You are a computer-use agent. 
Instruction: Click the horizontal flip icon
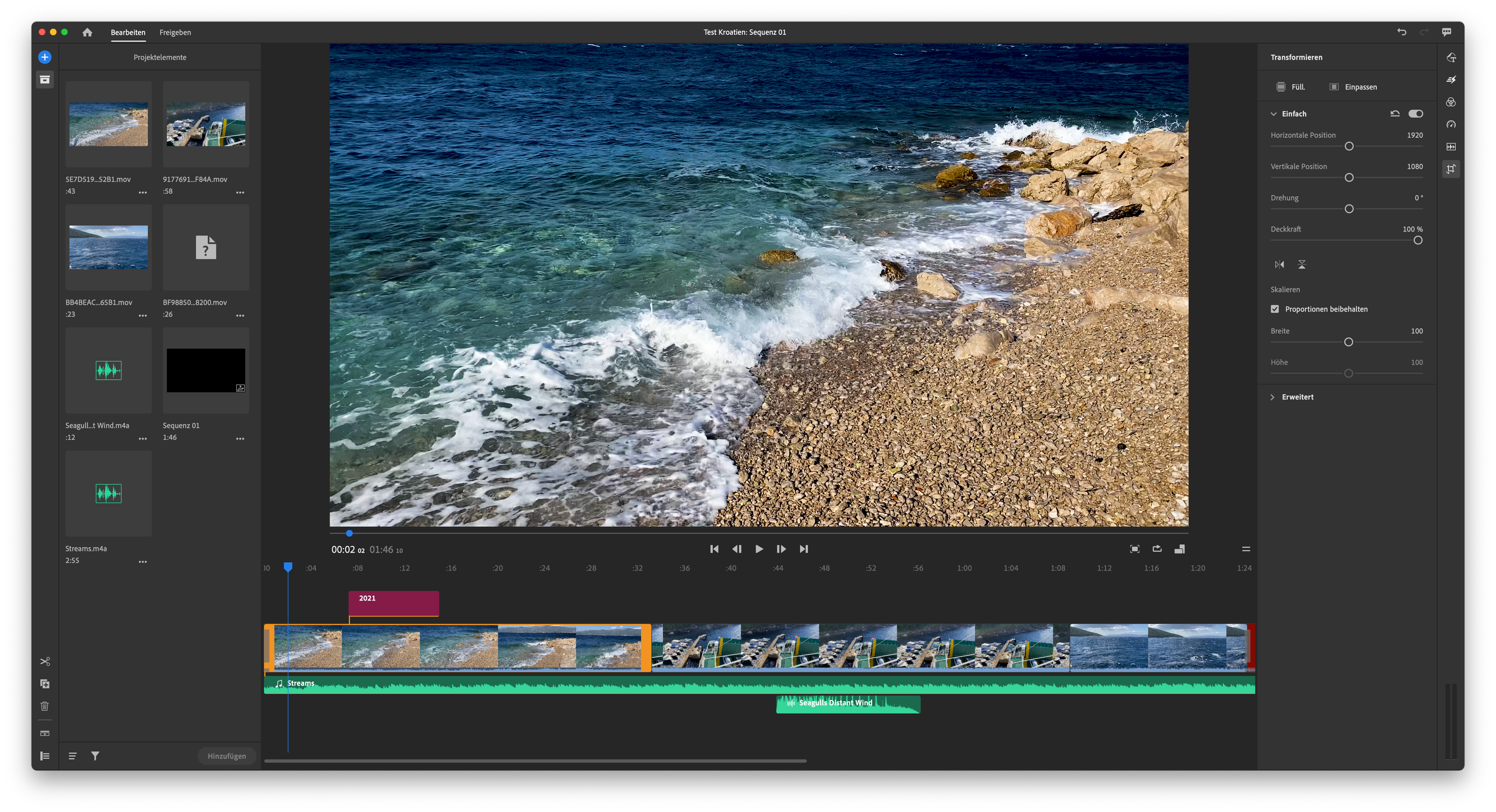[1279, 265]
